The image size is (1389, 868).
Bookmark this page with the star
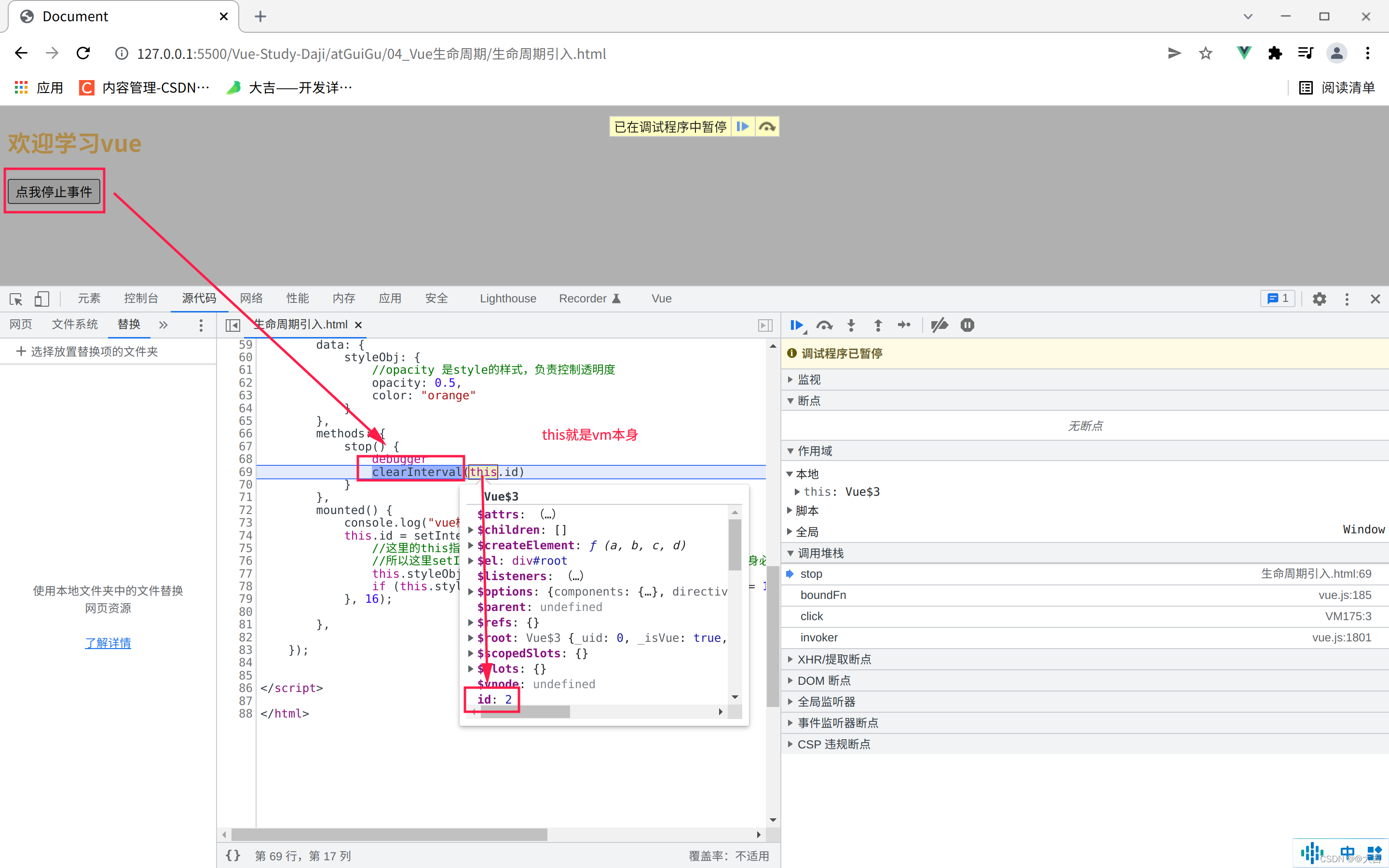(1205, 54)
